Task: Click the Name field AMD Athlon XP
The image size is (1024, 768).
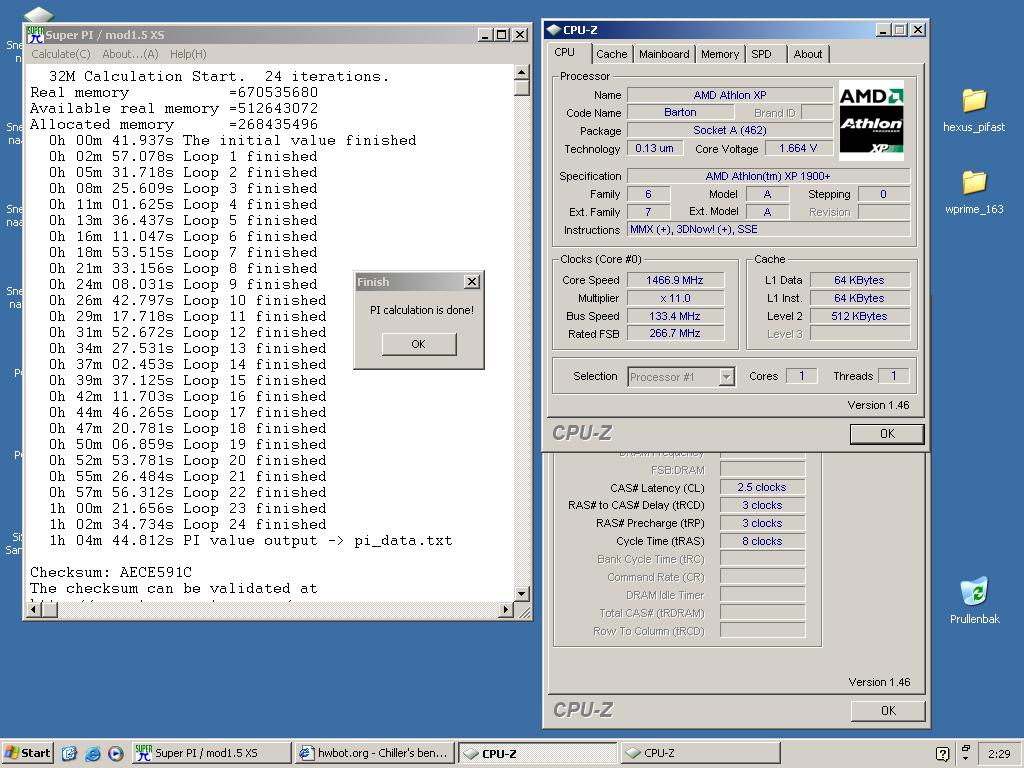Action: pyautogui.click(x=730, y=95)
